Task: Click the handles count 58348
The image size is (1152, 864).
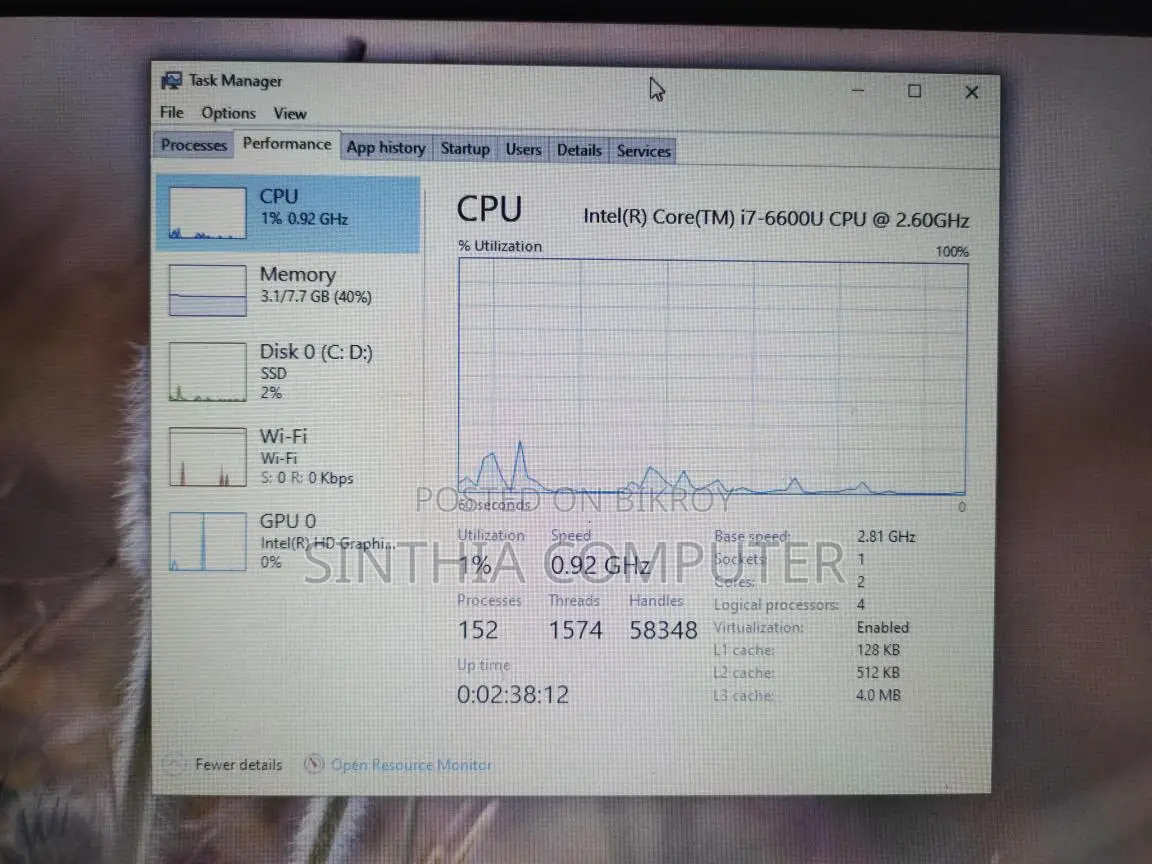Action: click(663, 630)
